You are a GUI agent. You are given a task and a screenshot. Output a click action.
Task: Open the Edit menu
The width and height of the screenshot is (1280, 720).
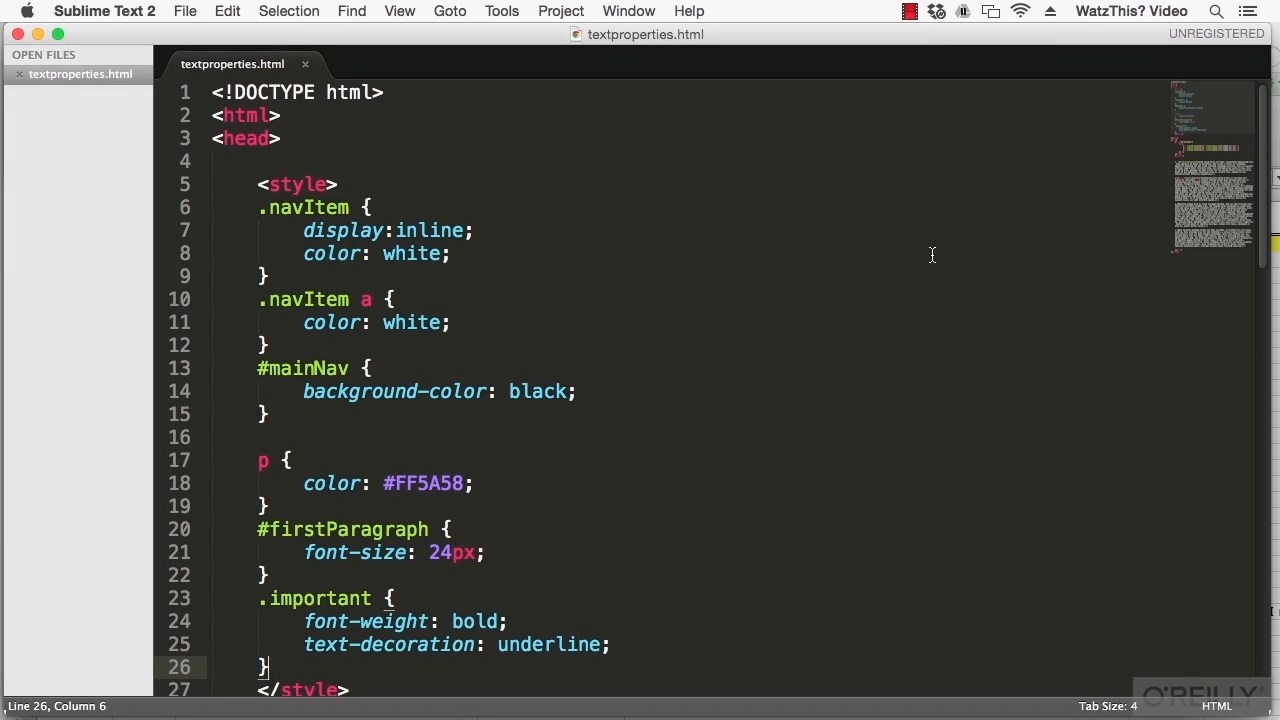pos(227,11)
